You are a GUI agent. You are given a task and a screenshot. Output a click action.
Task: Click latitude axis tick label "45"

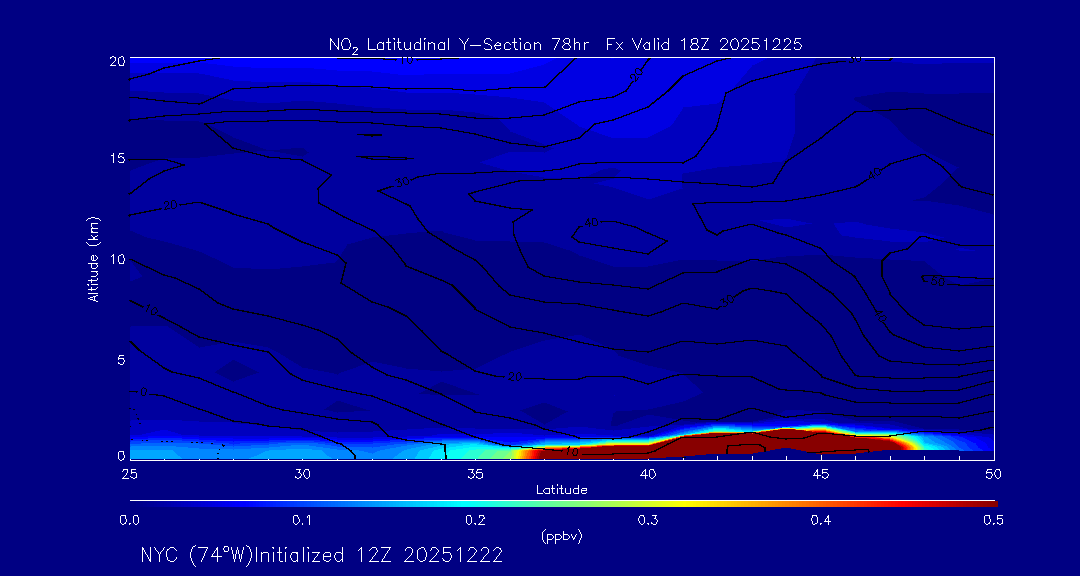(821, 474)
